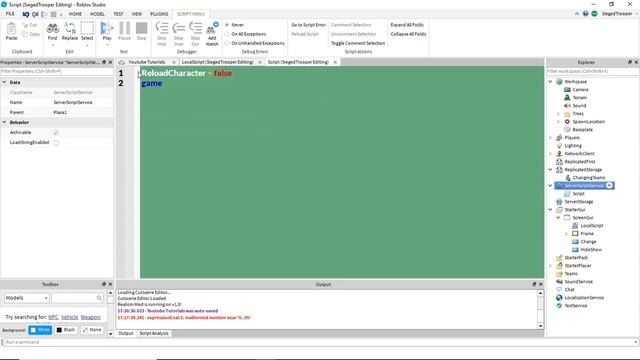This screenshot has height=360, width=640.
Task: Click the Go to Script Error button
Action: (309, 25)
